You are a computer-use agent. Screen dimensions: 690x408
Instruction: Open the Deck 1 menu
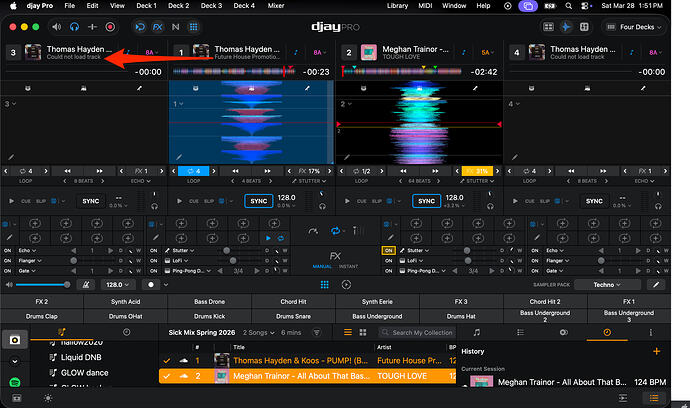[x=146, y=6]
